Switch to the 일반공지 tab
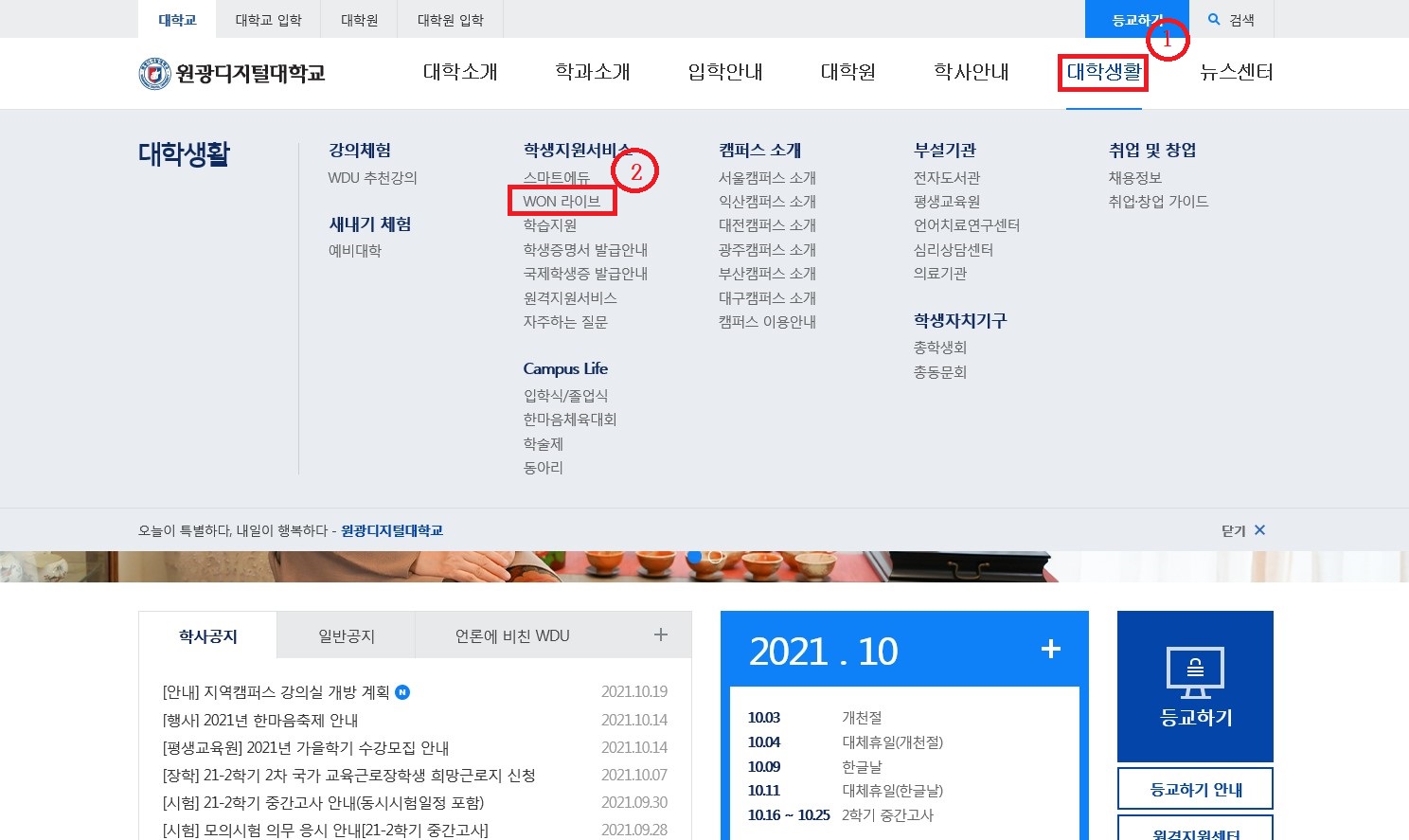The width and height of the screenshot is (1409, 840). point(347,636)
